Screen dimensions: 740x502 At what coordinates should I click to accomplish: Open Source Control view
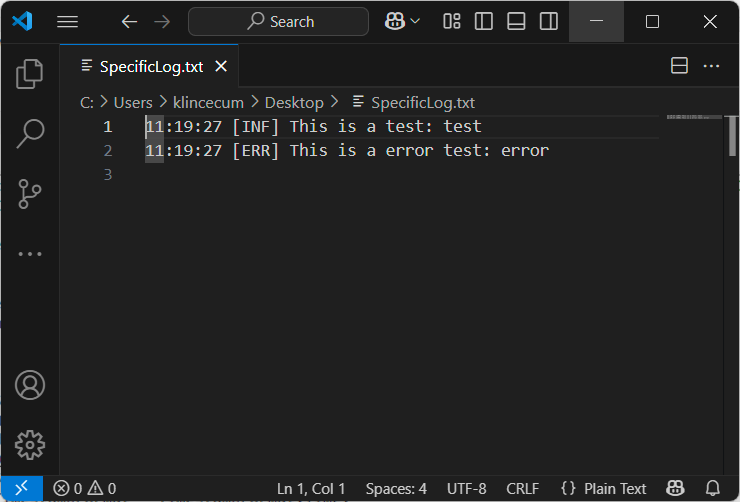(x=30, y=194)
